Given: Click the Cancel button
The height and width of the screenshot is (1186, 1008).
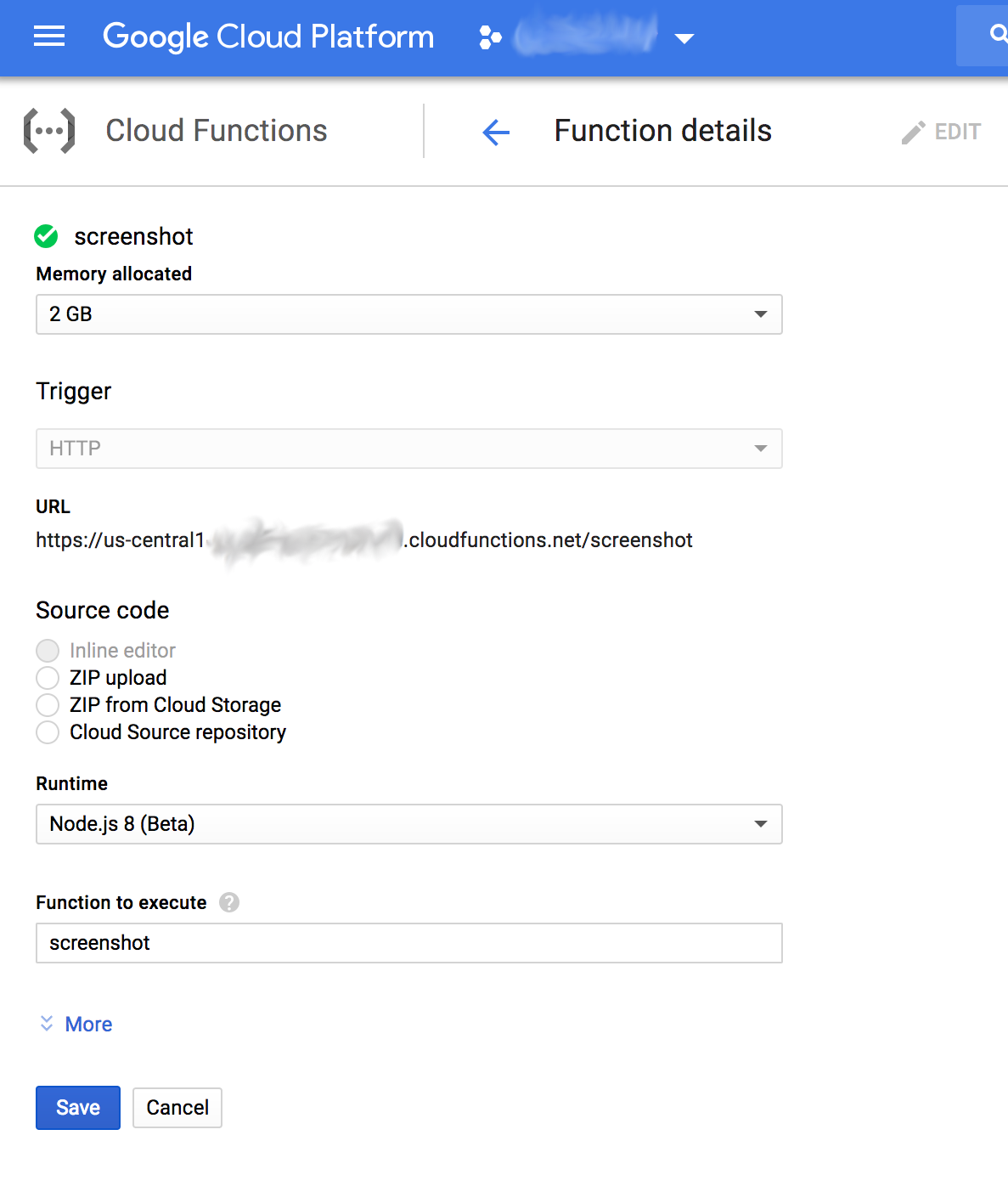Looking at the screenshot, I should click(x=177, y=1108).
